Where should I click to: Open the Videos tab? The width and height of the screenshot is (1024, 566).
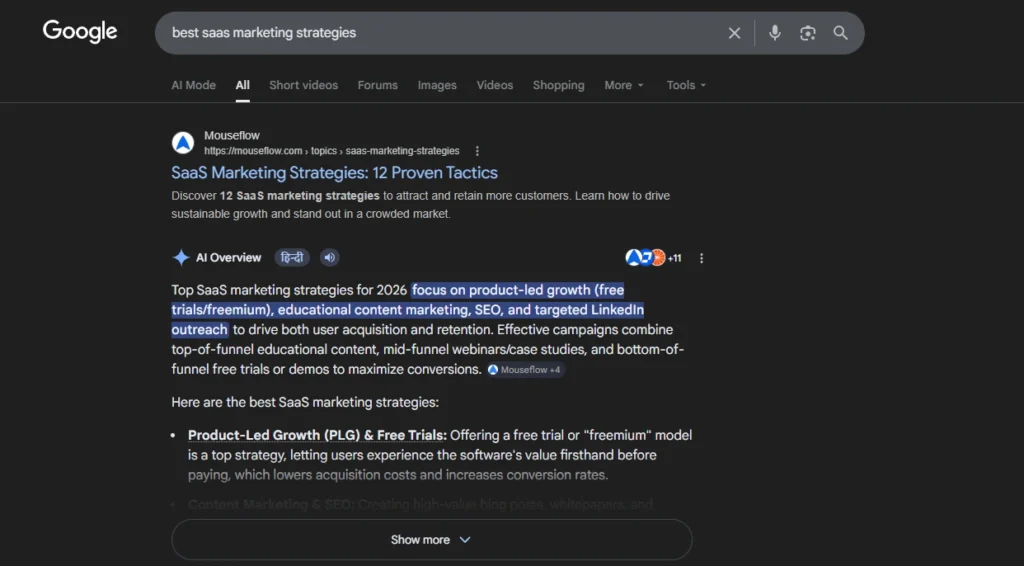(494, 85)
